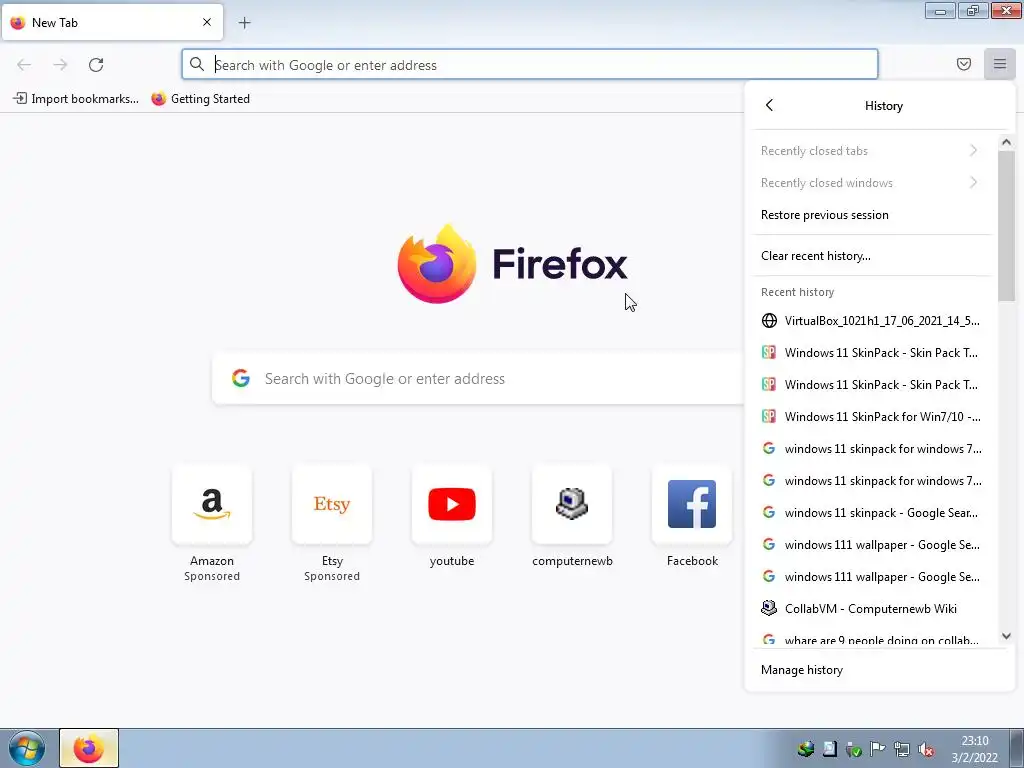Click the CollabVM computer favicon in history
The image size is (1024, 768).
tap(769, 609)
